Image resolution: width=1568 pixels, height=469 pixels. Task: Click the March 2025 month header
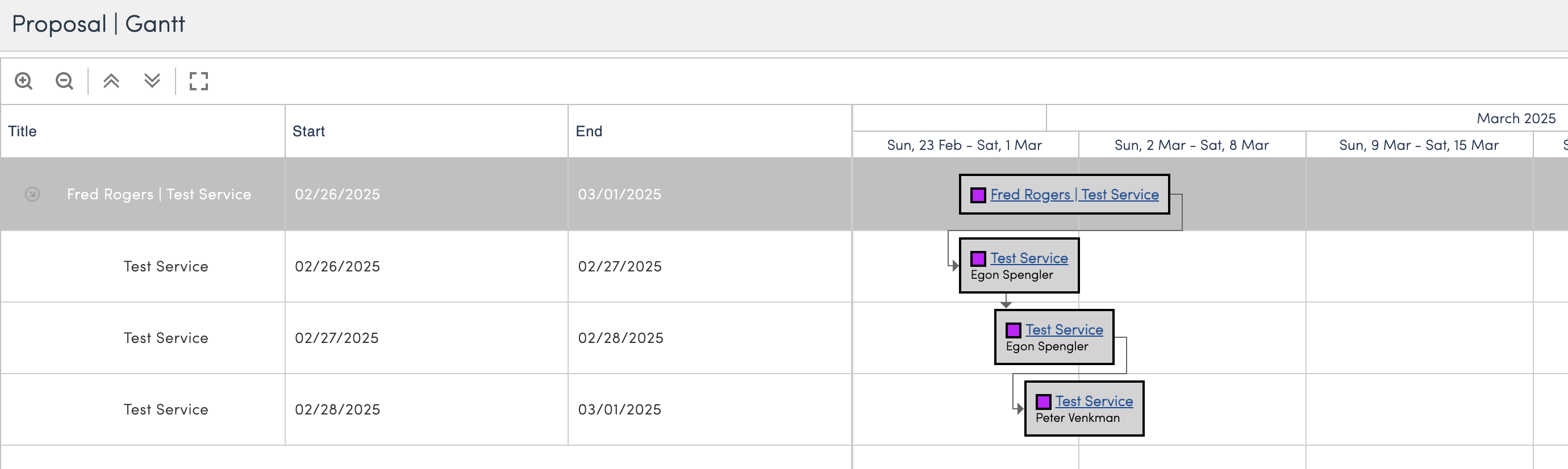(x=1515, y=118)
